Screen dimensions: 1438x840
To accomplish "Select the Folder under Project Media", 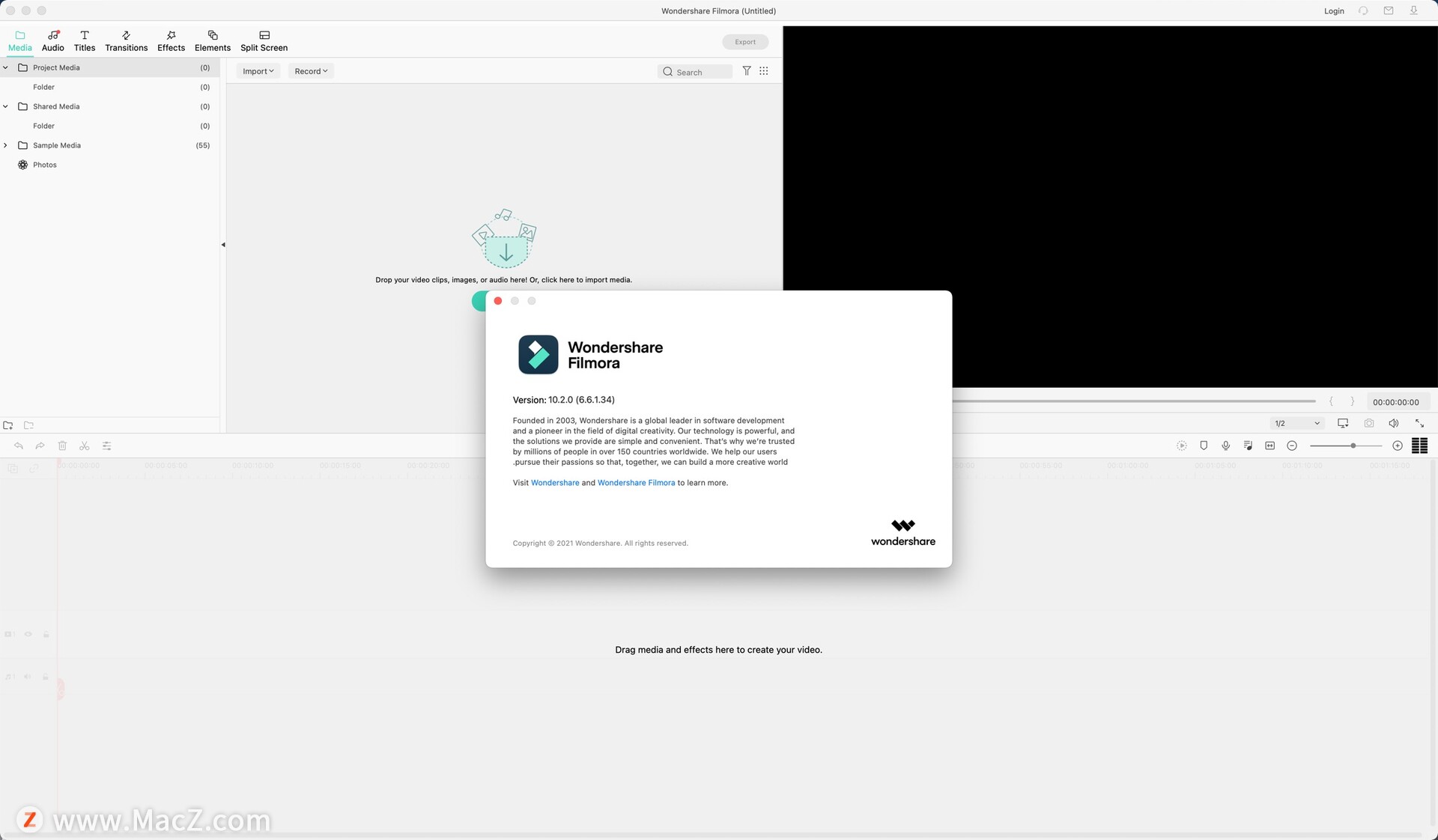I will [109, 87].
